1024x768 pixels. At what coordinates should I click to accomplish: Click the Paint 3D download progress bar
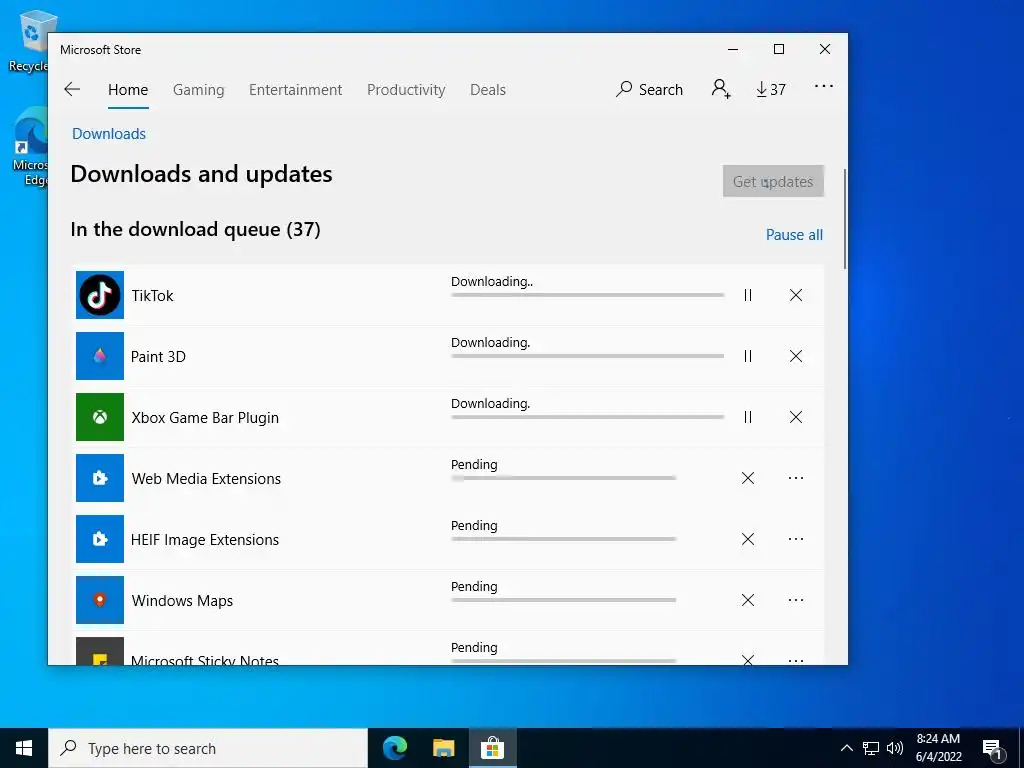587,356
